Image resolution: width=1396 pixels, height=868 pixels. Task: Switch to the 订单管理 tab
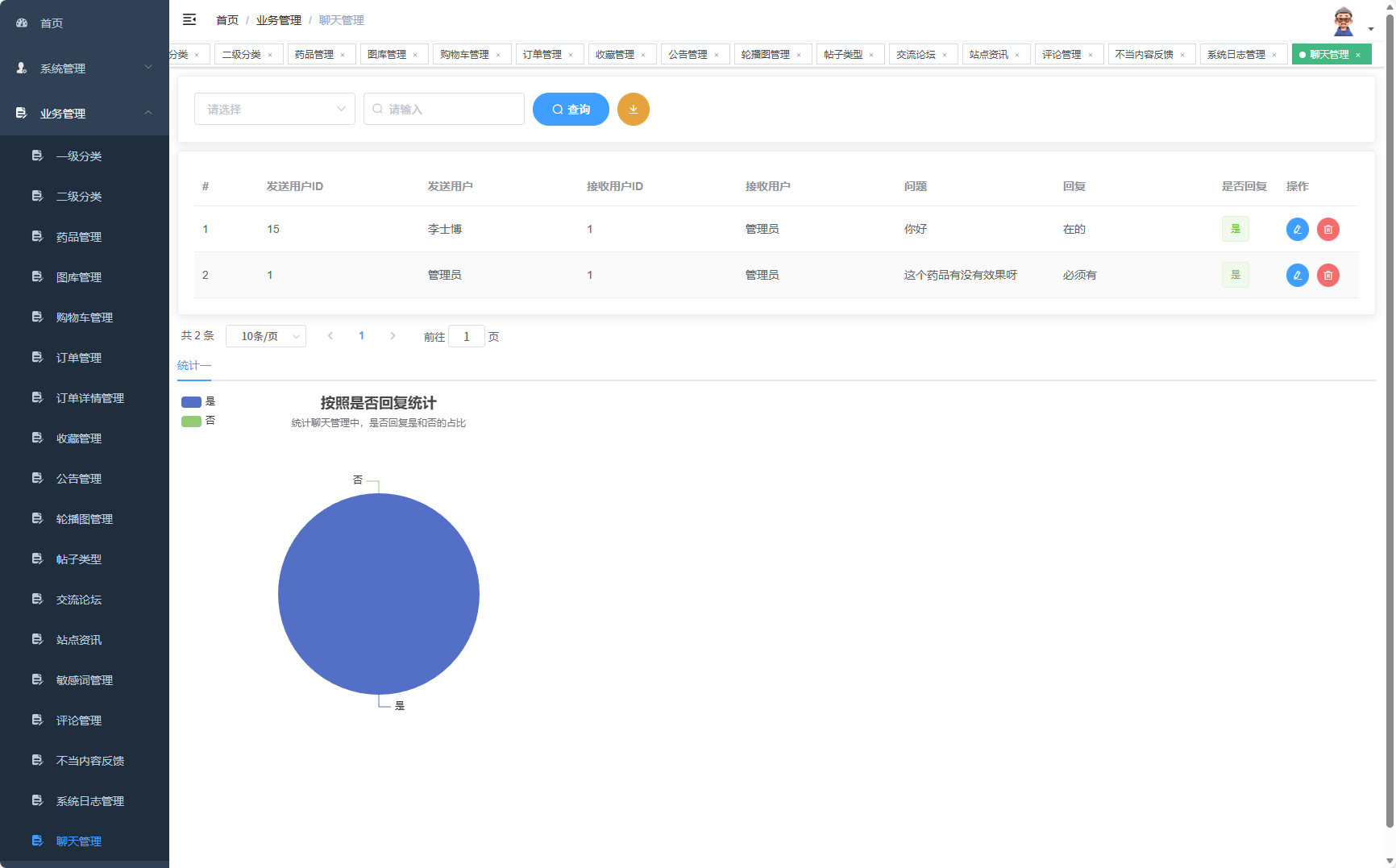point(543,54)
